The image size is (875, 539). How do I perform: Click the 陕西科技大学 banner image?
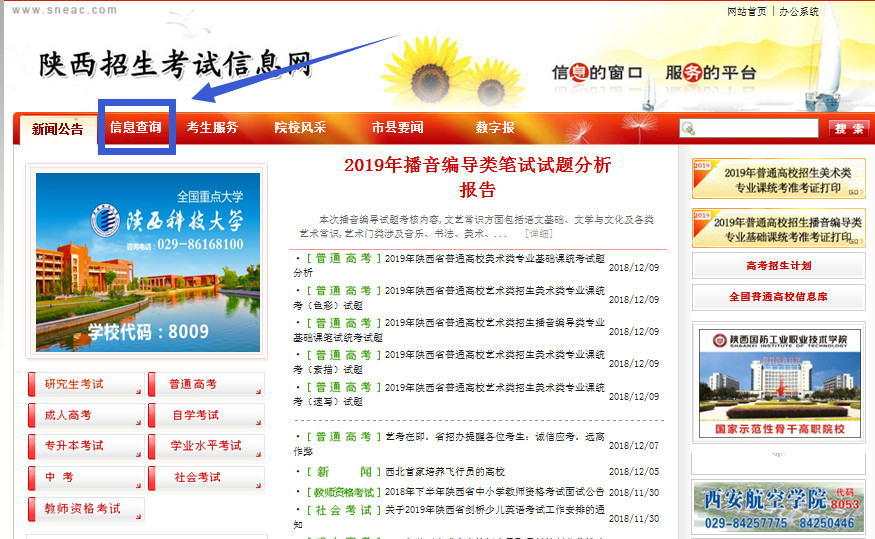click(148, 263)
